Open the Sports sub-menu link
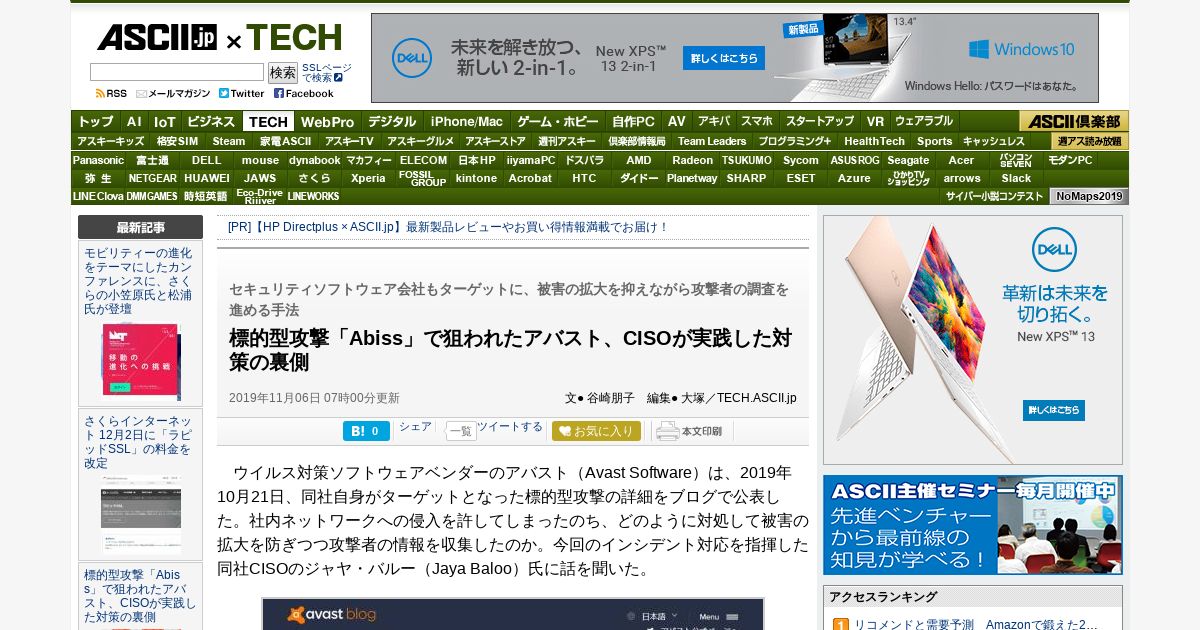 (935, 141)
